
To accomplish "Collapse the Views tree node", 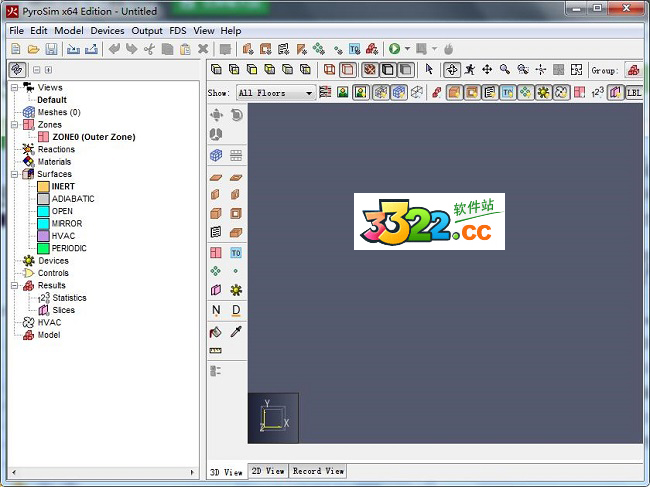I will (x=15, y=87).
